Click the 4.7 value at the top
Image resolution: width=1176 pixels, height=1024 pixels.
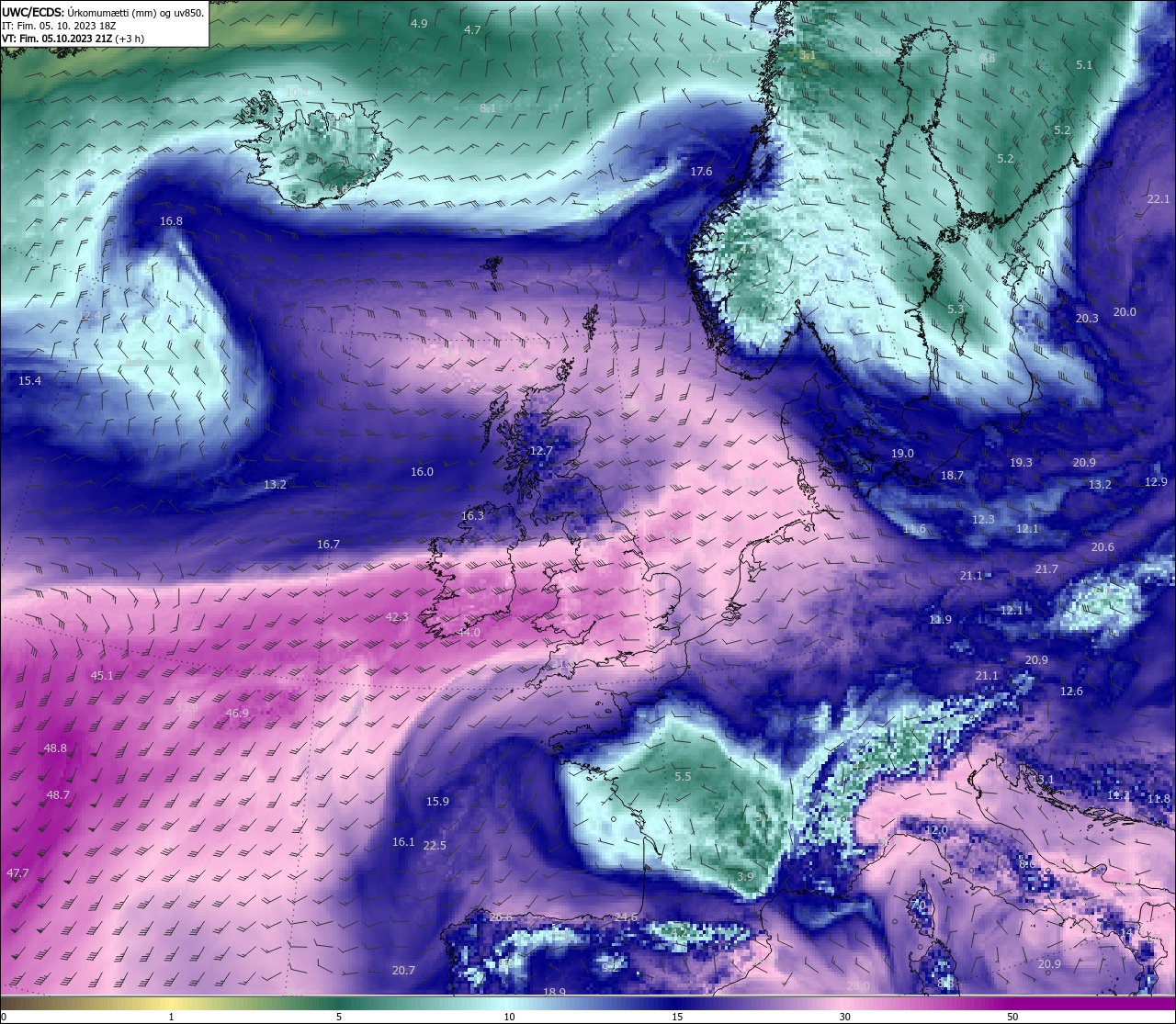point(472,29)
